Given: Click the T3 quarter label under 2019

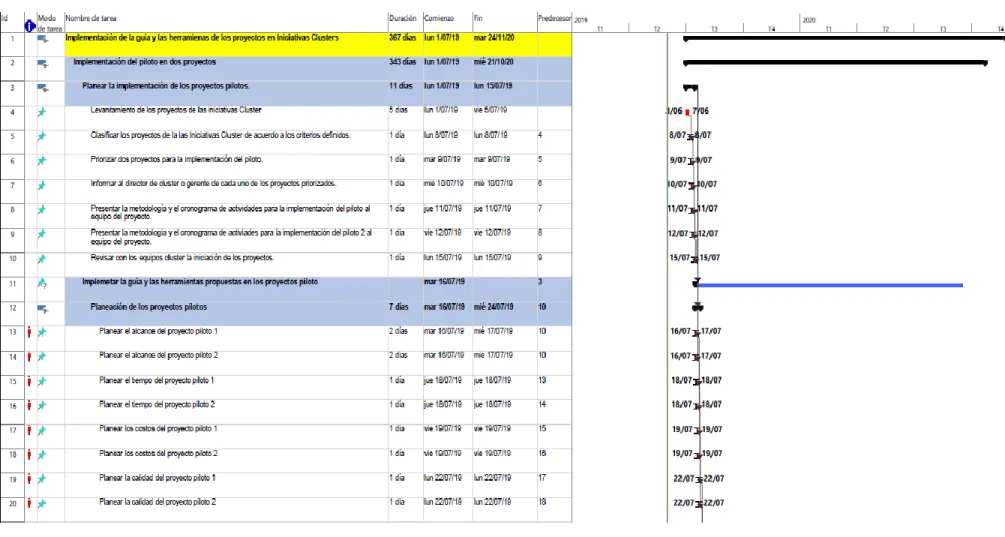Looking at the screenshot, I should click(x=714, y=29).
